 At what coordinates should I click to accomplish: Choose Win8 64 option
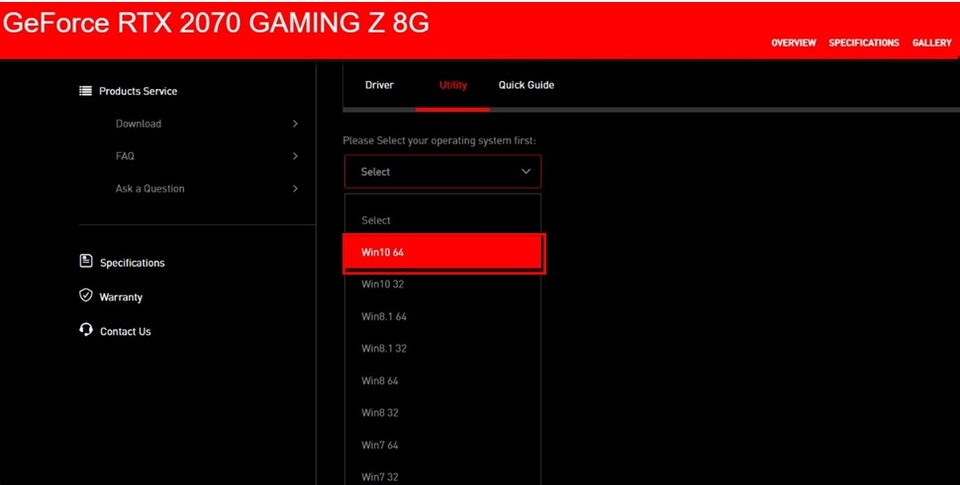pos(443,381)
